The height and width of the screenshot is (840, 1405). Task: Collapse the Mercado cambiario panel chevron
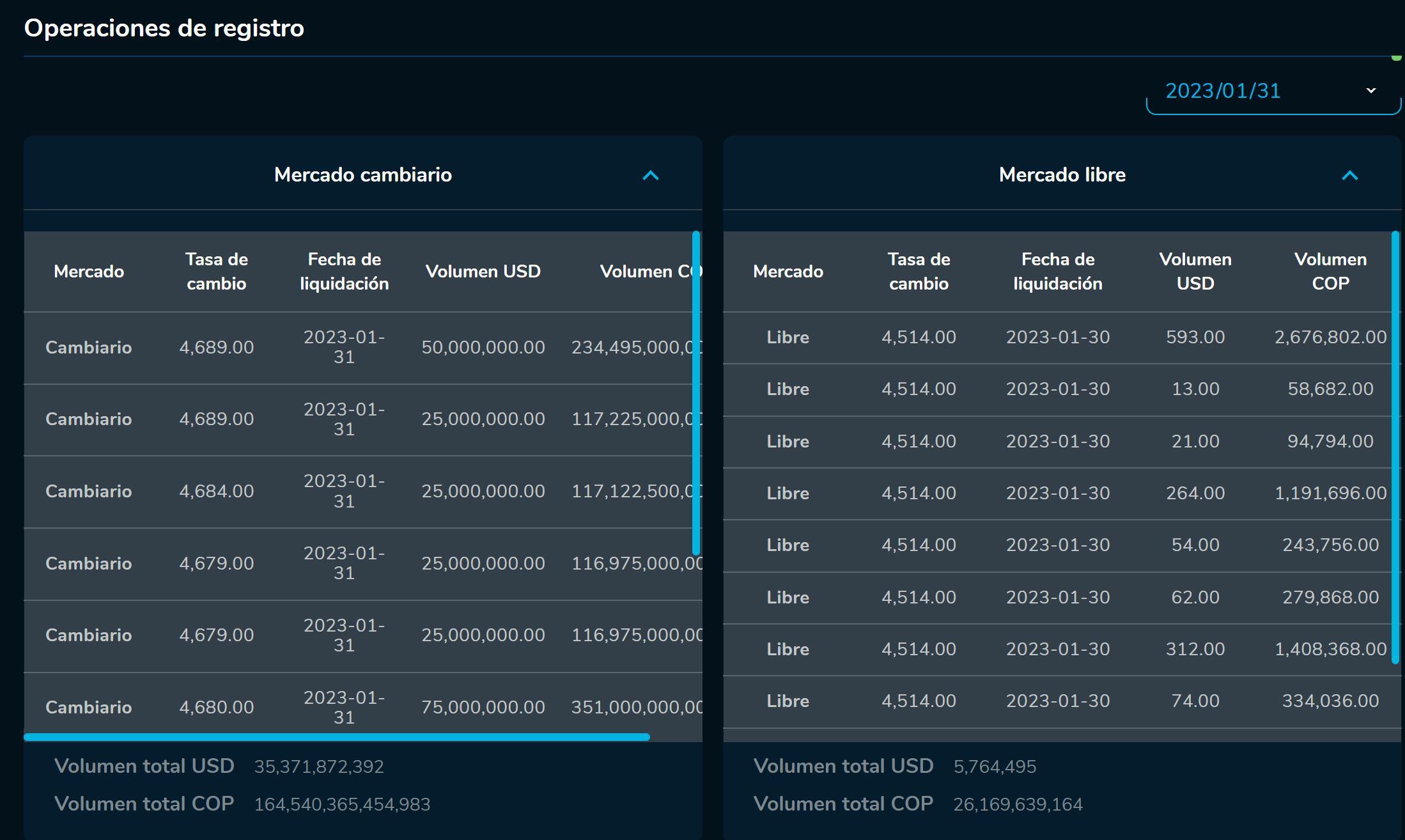pos(650,175)
